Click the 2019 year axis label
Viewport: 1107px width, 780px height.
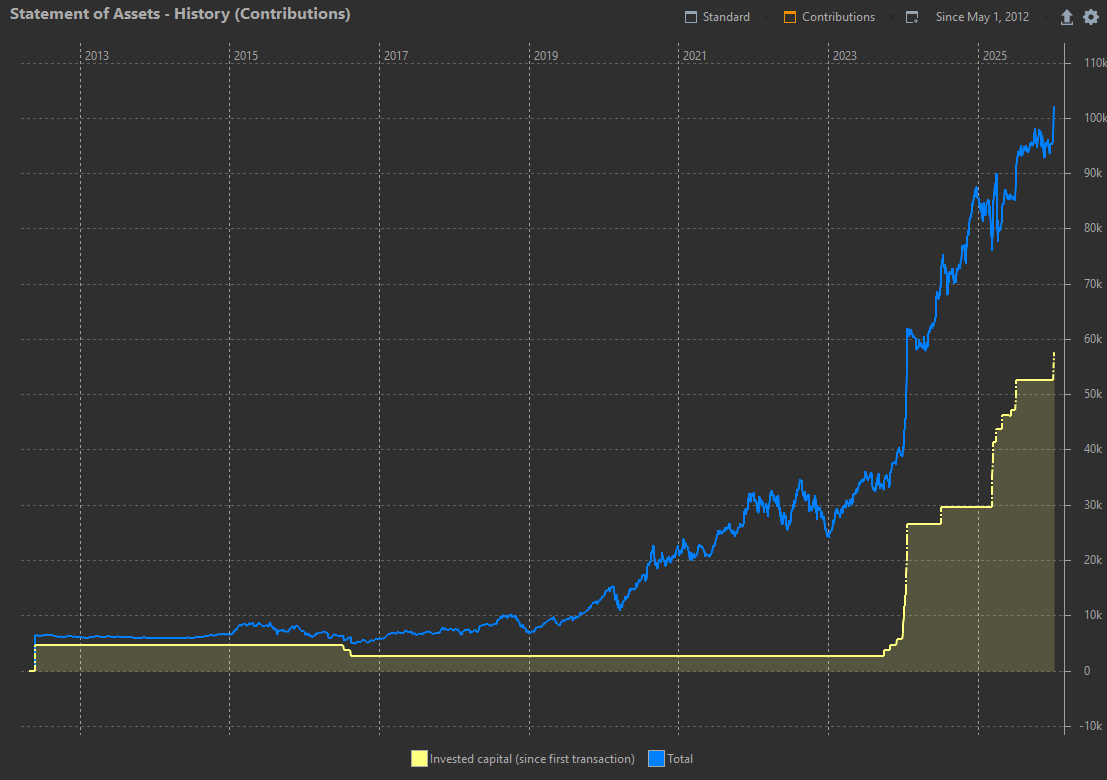point(546,56)
